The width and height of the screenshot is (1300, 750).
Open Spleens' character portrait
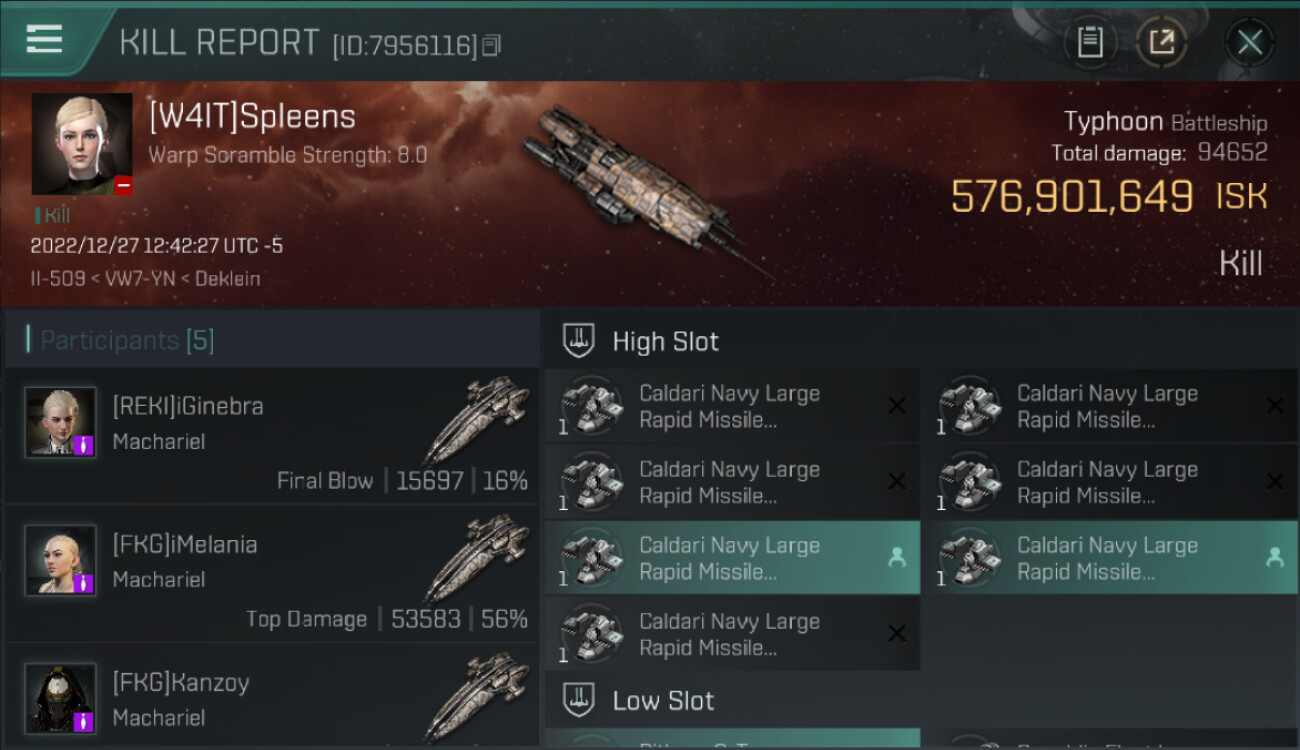coord(82,144)
